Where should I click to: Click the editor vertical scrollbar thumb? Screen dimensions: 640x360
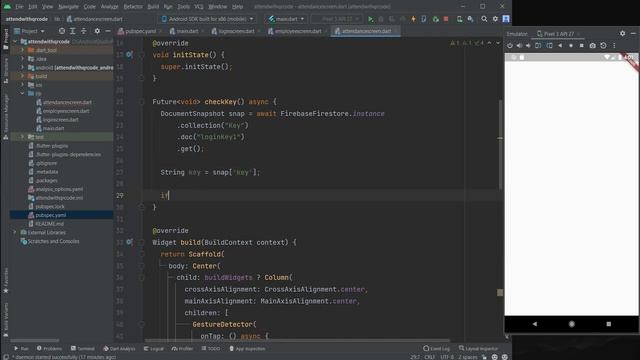500,144
